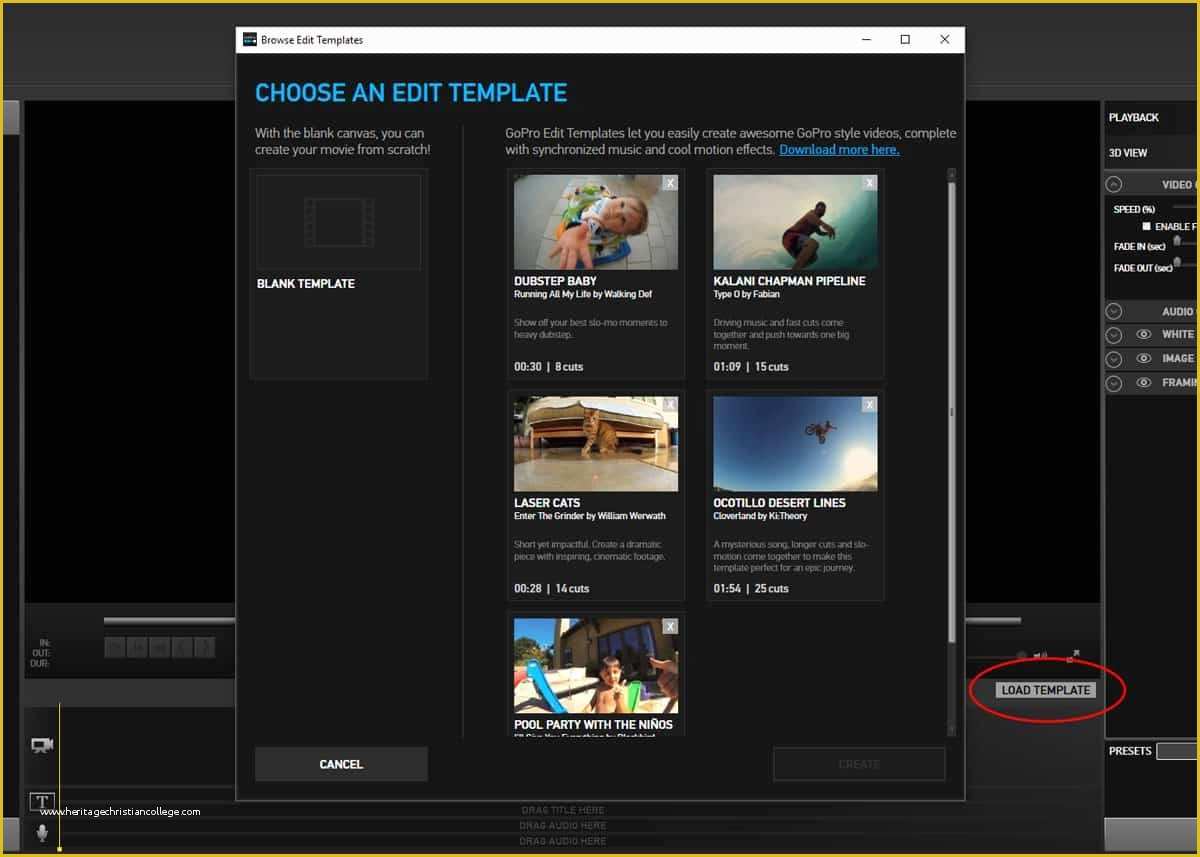Open the Playback panel tab
The image size is (1200, 857).
(x=1134, y=117)
